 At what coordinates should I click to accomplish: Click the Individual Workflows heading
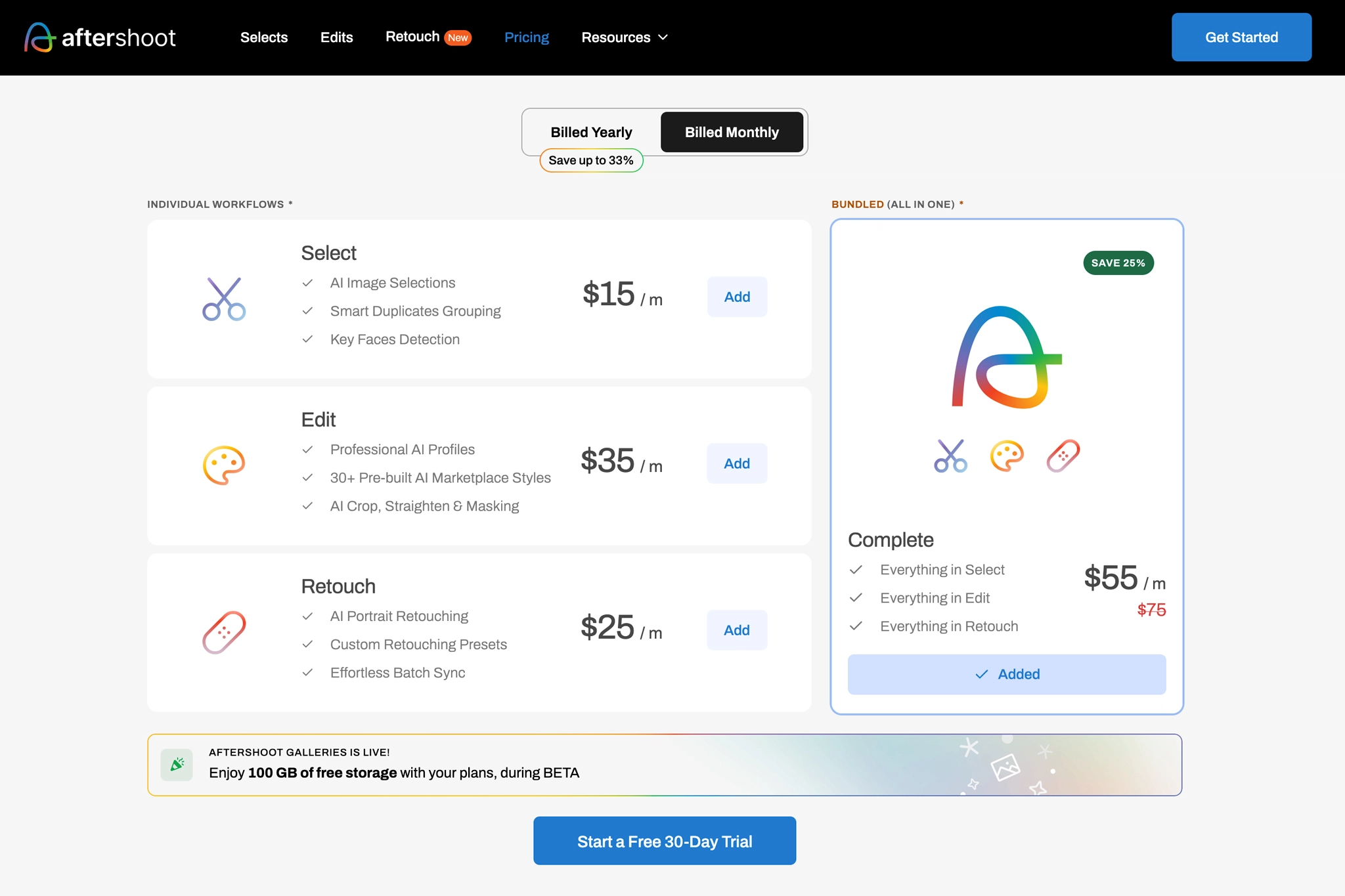click(x=220, y=204)
